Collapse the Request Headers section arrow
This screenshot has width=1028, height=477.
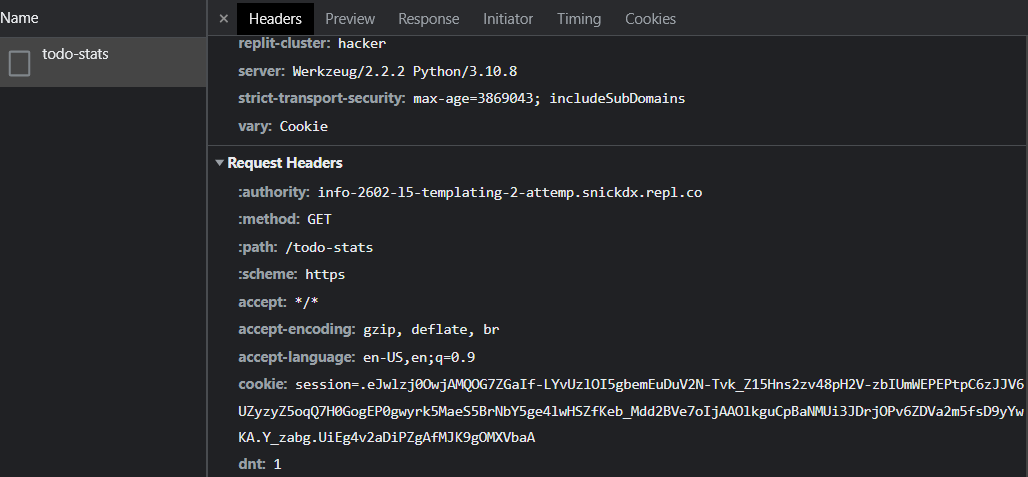219,163
